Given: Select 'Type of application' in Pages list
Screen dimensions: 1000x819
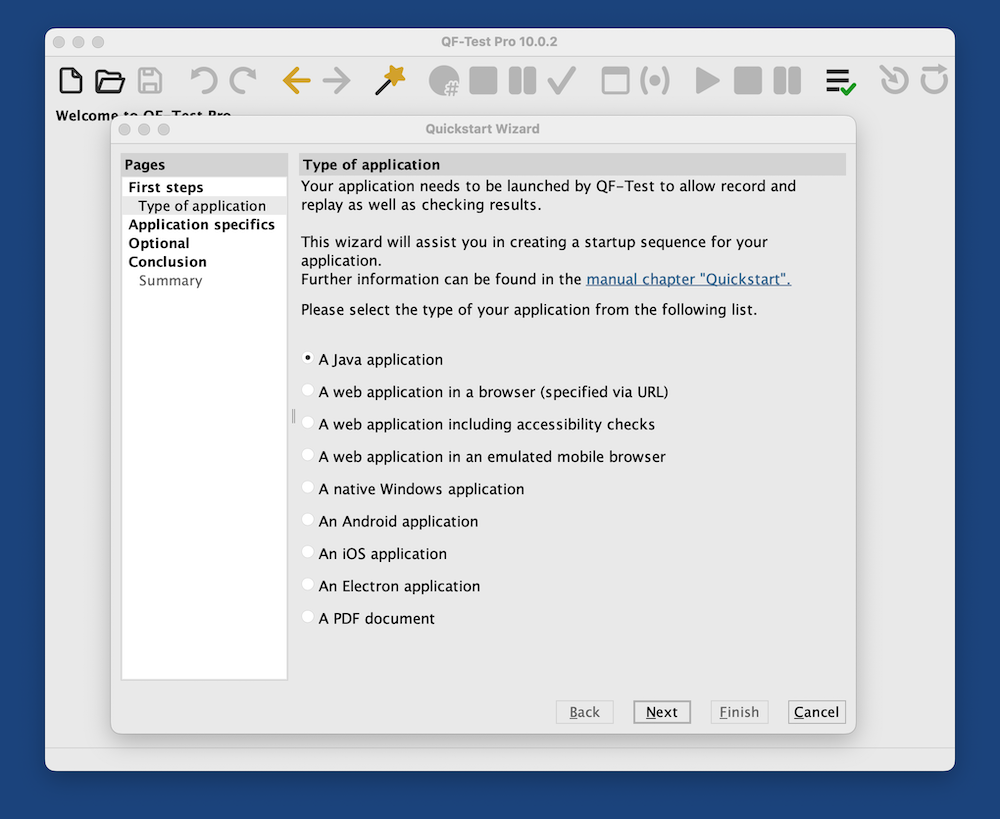Looking at the screenshot, I should click(202, 206).
